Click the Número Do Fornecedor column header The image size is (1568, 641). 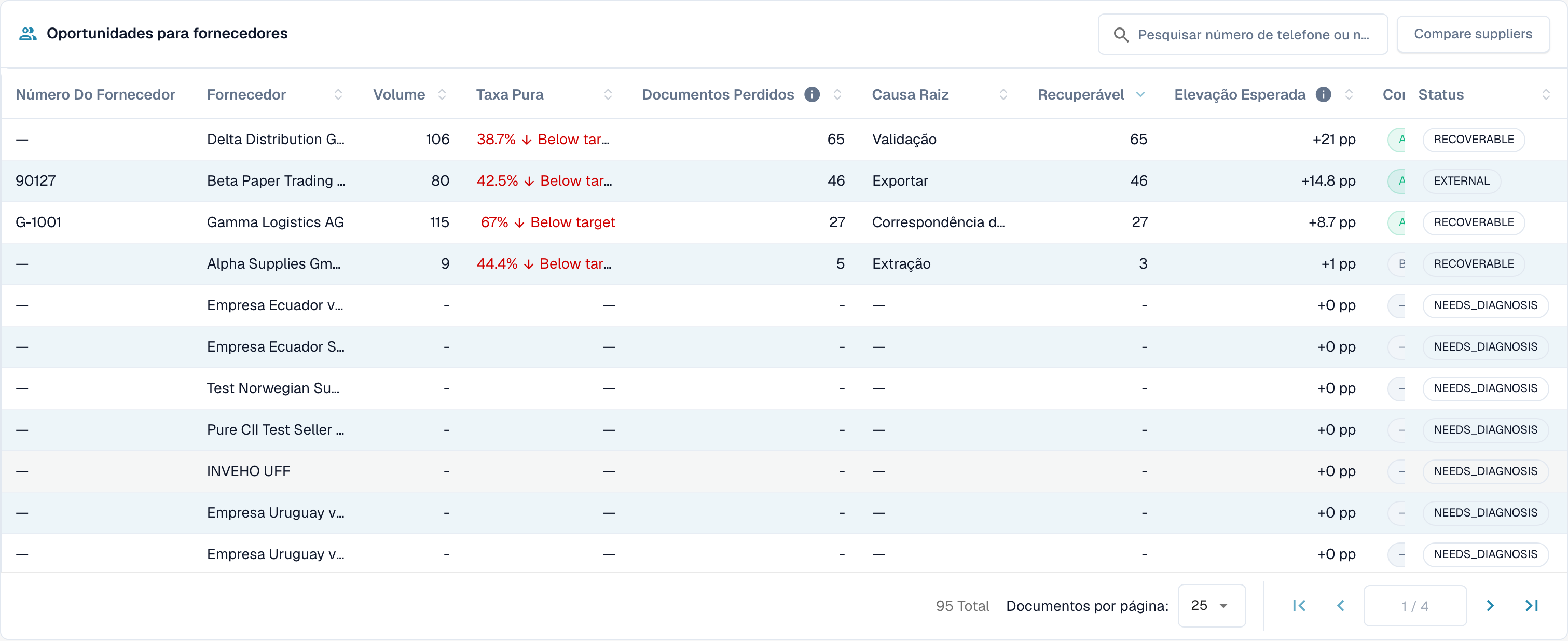[95, 94]
